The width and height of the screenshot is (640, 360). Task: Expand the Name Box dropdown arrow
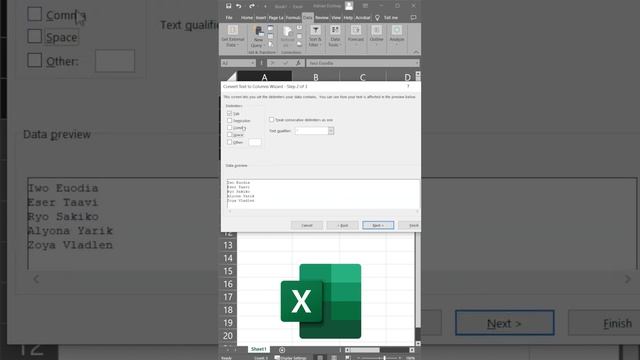coord(253,63)
